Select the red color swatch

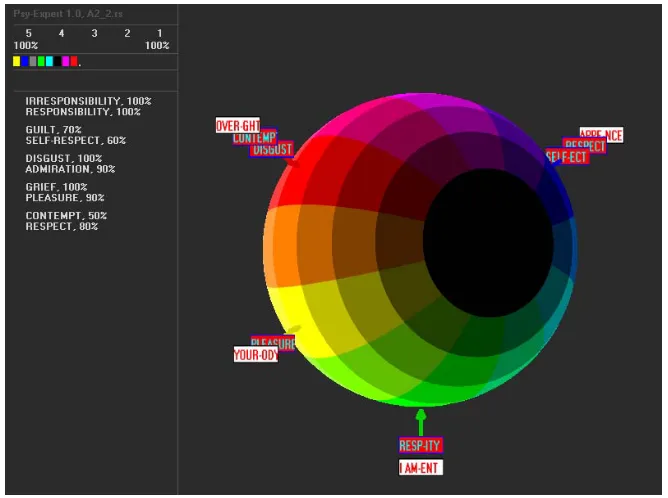coord(74,61)
